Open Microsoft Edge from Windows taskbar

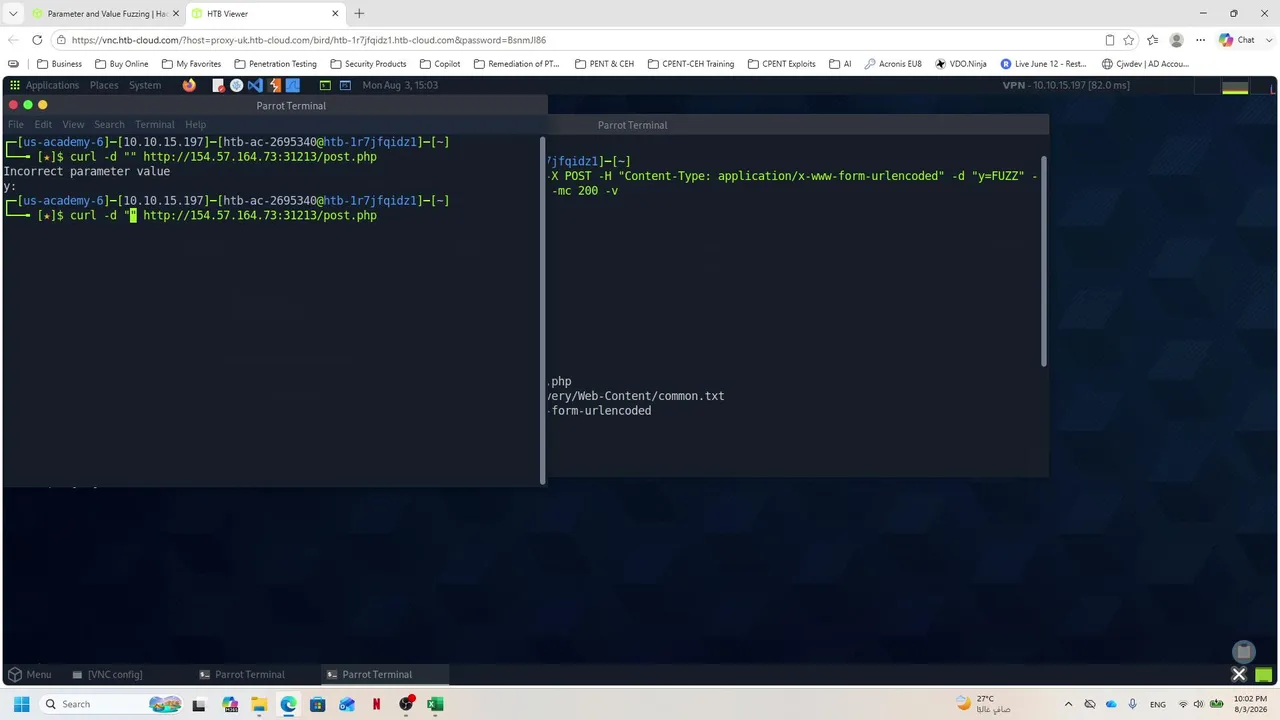pyautogui.click(x=288, y=704)
